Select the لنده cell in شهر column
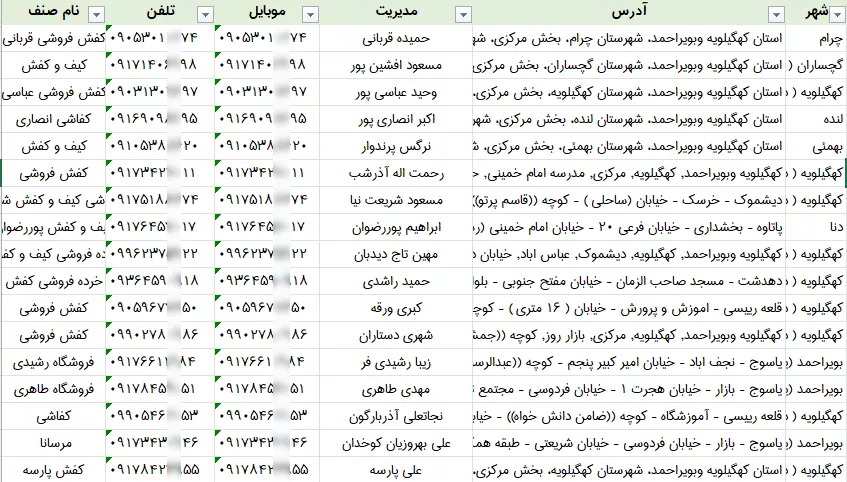The image size is (847, 482). pyautogui.click(x=816, y=119)
